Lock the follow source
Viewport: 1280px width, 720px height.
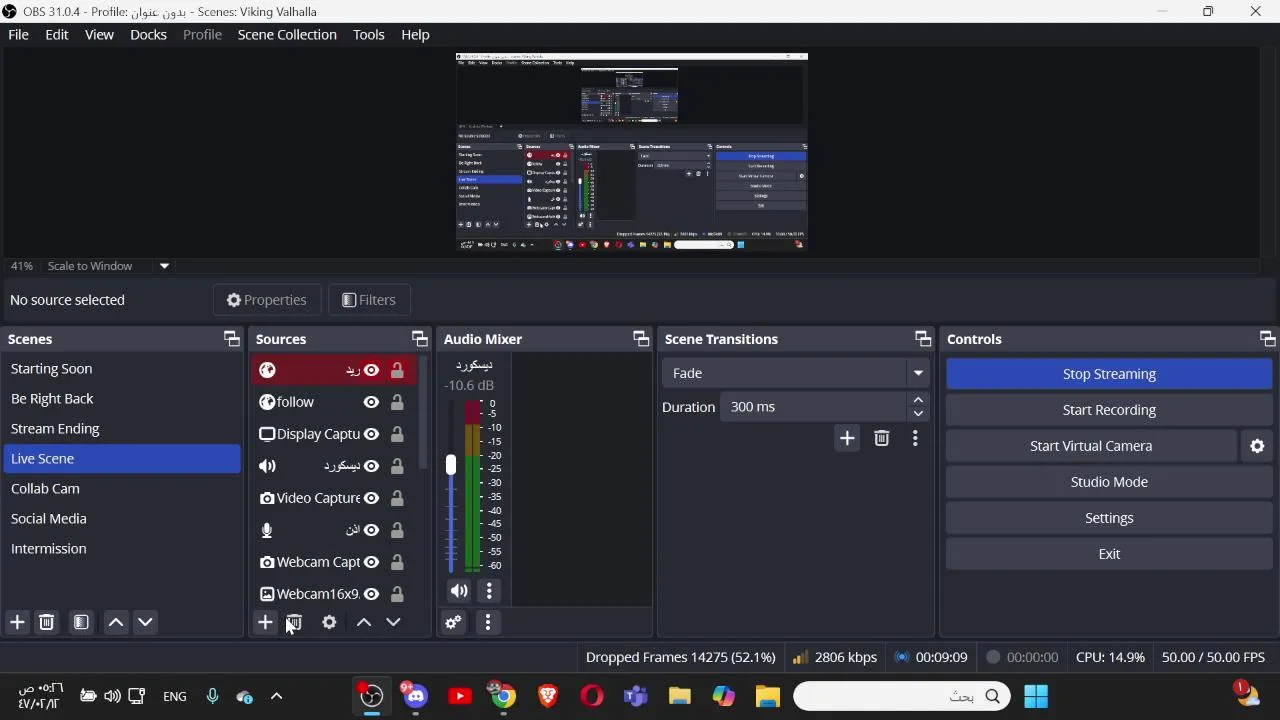click(x=397, y=402)
